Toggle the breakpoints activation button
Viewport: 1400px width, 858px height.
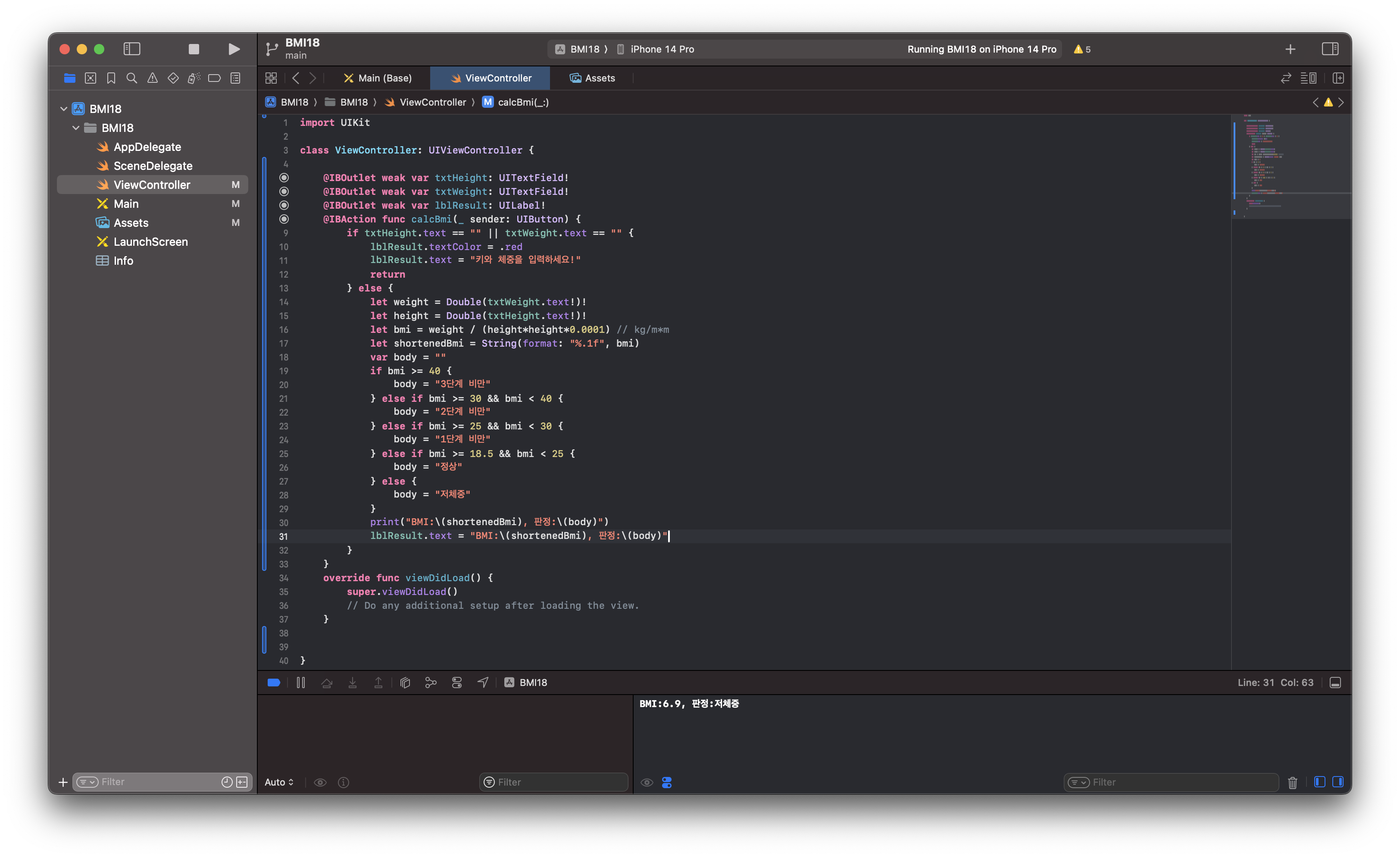click(x=273, y=683)
